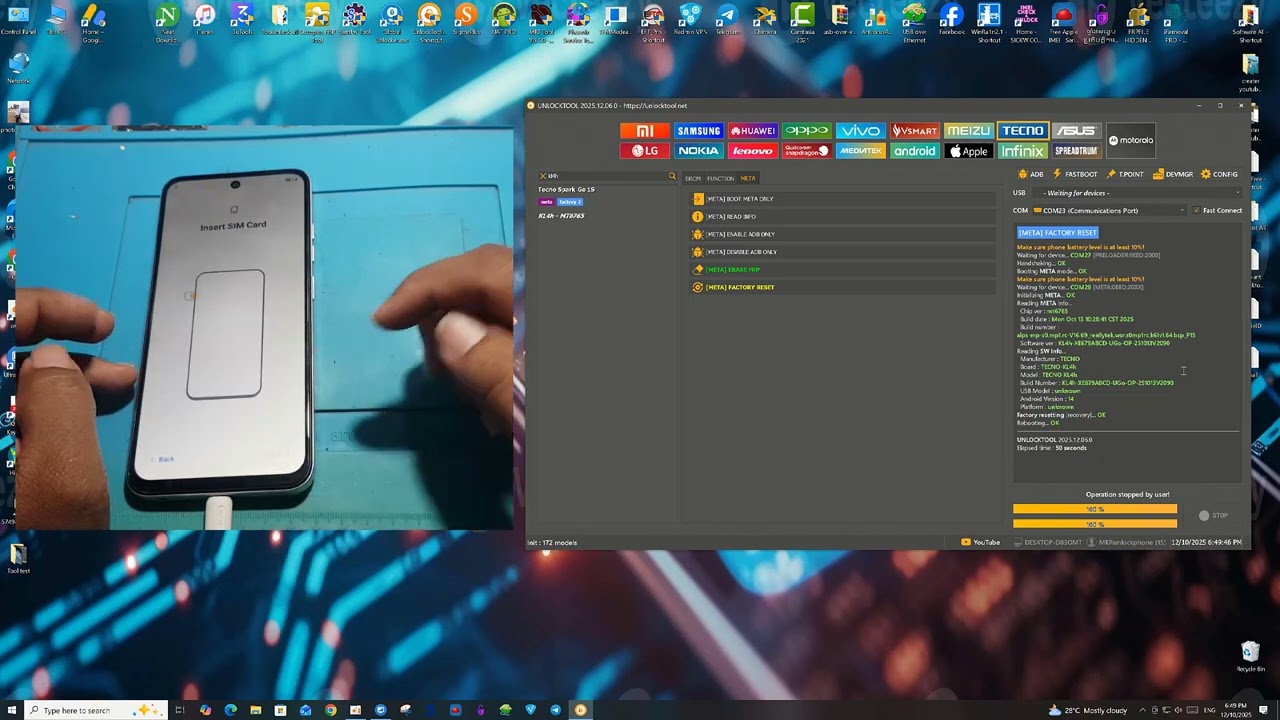Click the model search input field
Screen dimensions: 1280x720
607,176
